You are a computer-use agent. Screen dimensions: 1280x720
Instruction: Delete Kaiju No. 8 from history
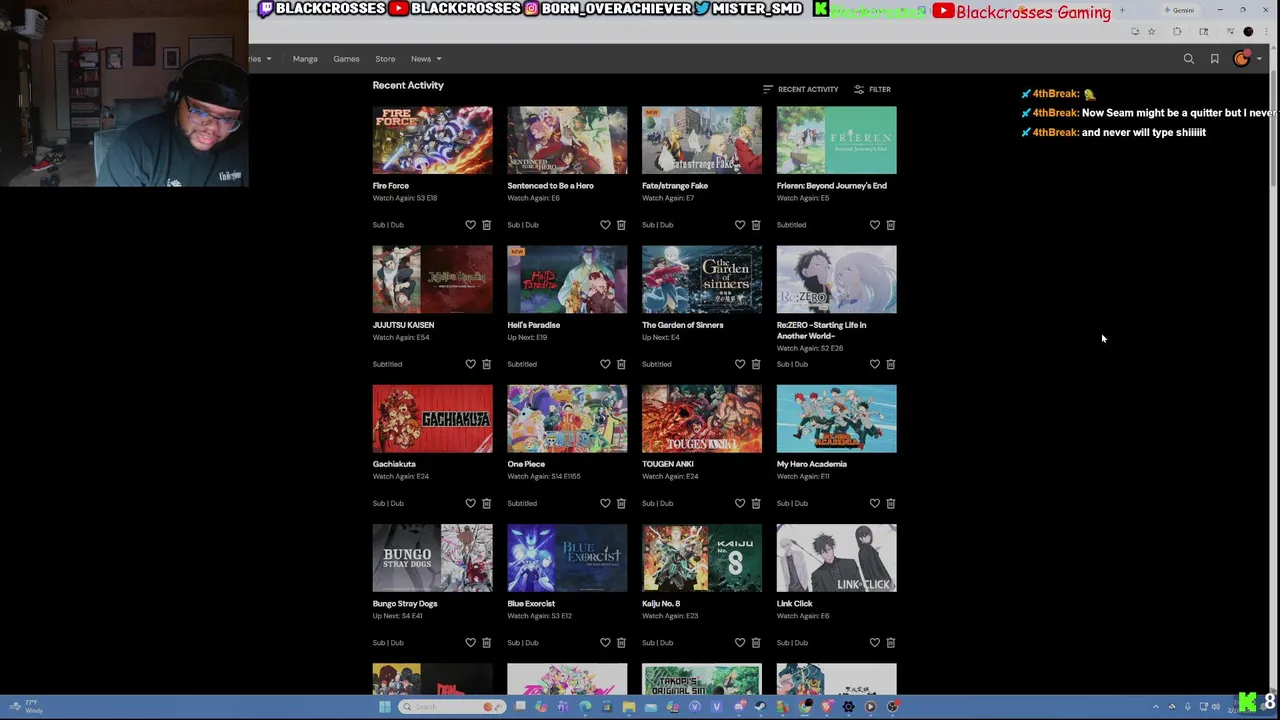click(756, 643)
